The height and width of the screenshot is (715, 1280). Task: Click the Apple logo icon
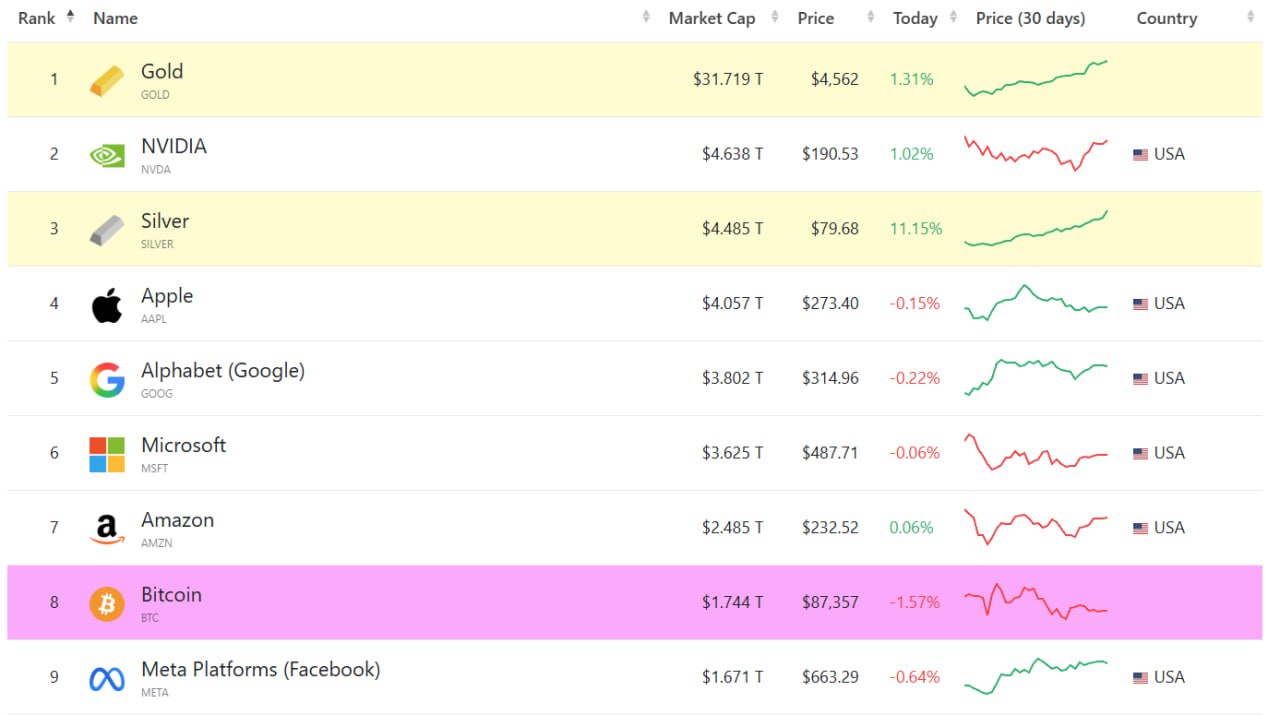pos(107,304)
